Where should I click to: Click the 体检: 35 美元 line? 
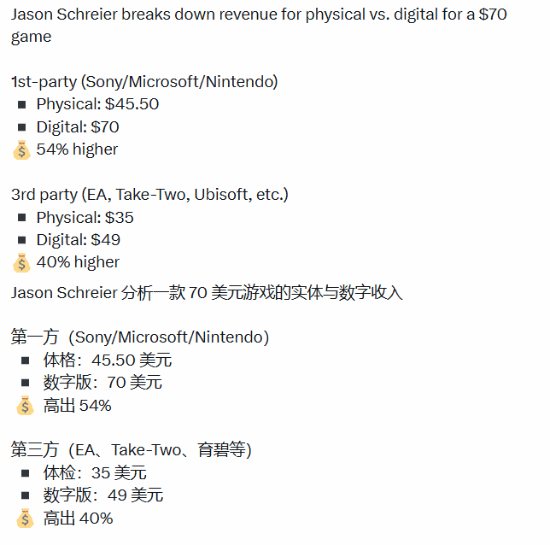(x=95, y=473)
